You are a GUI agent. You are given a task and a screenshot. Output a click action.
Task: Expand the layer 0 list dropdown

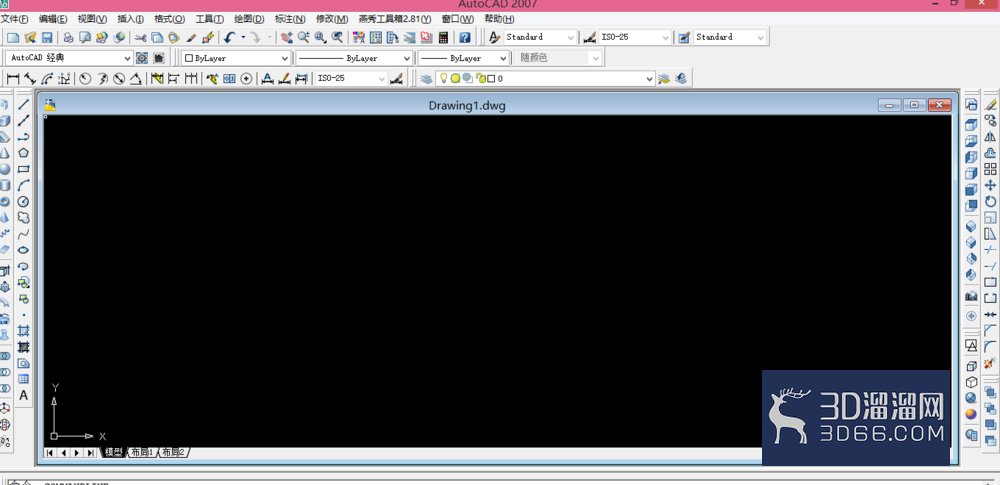649,78
